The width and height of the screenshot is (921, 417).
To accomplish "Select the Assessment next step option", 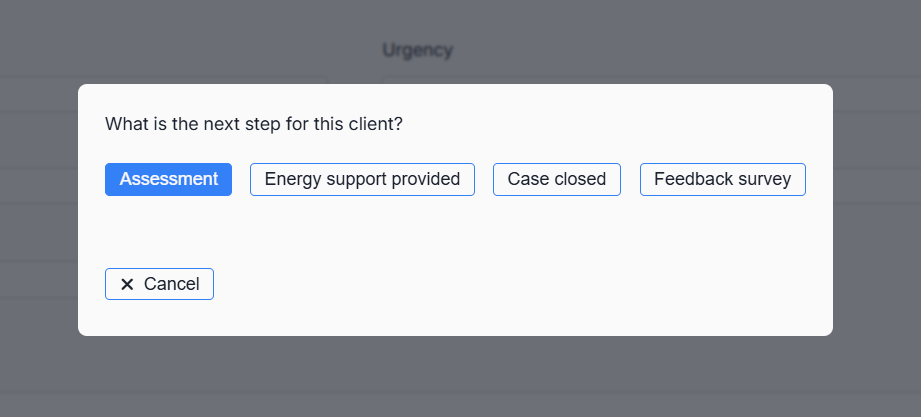I will 168,179.
